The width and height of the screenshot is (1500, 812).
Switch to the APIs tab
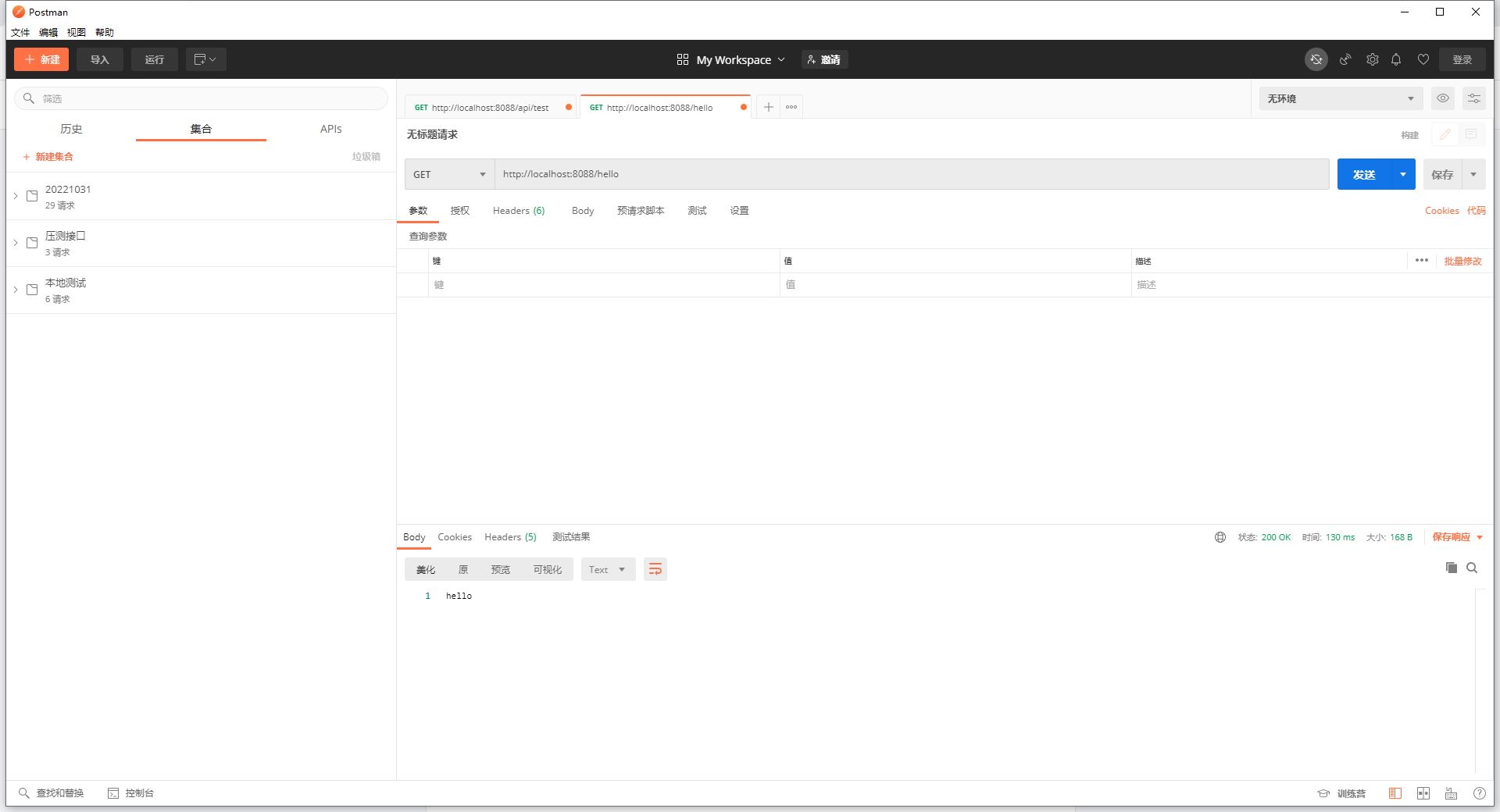(x=330, y=129)
